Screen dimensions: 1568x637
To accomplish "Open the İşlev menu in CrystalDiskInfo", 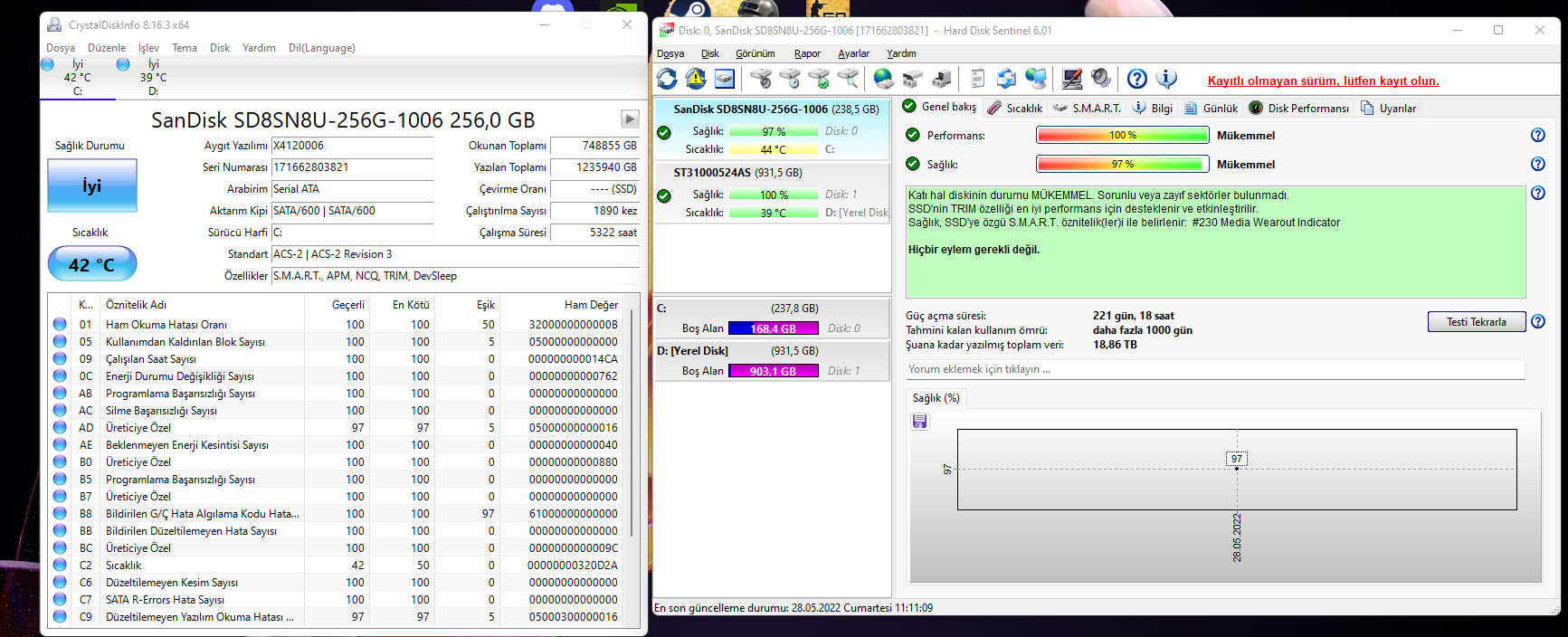I will click(148, 48).
